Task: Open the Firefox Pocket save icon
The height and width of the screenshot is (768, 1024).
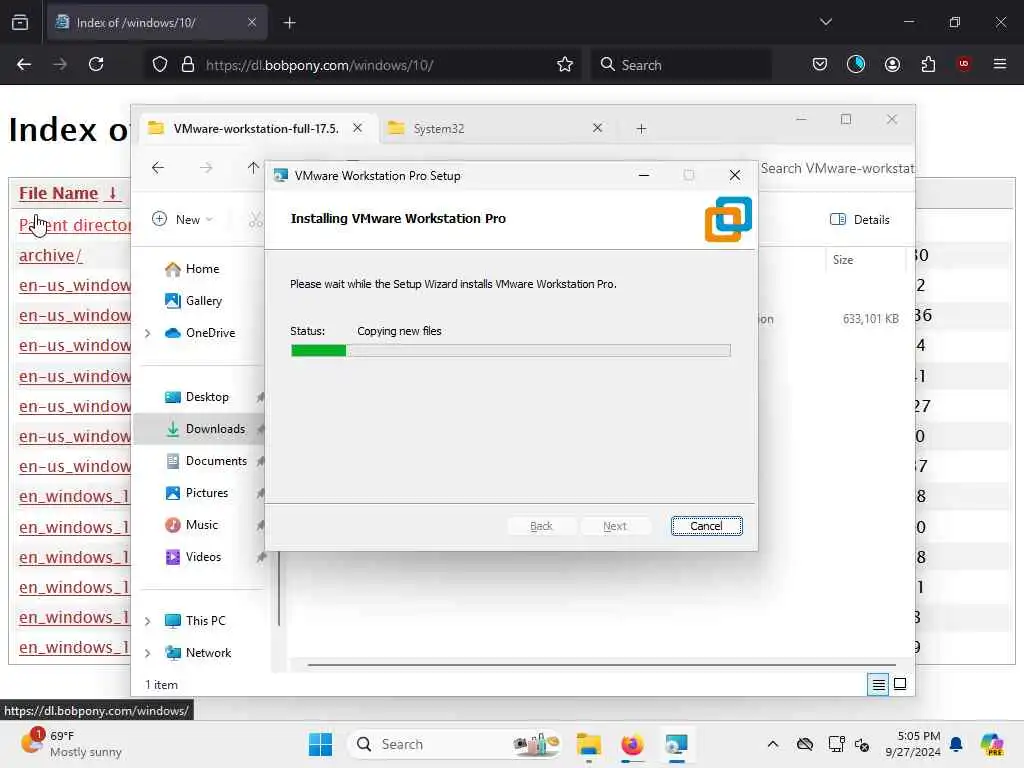Action: tap(820, 65)
